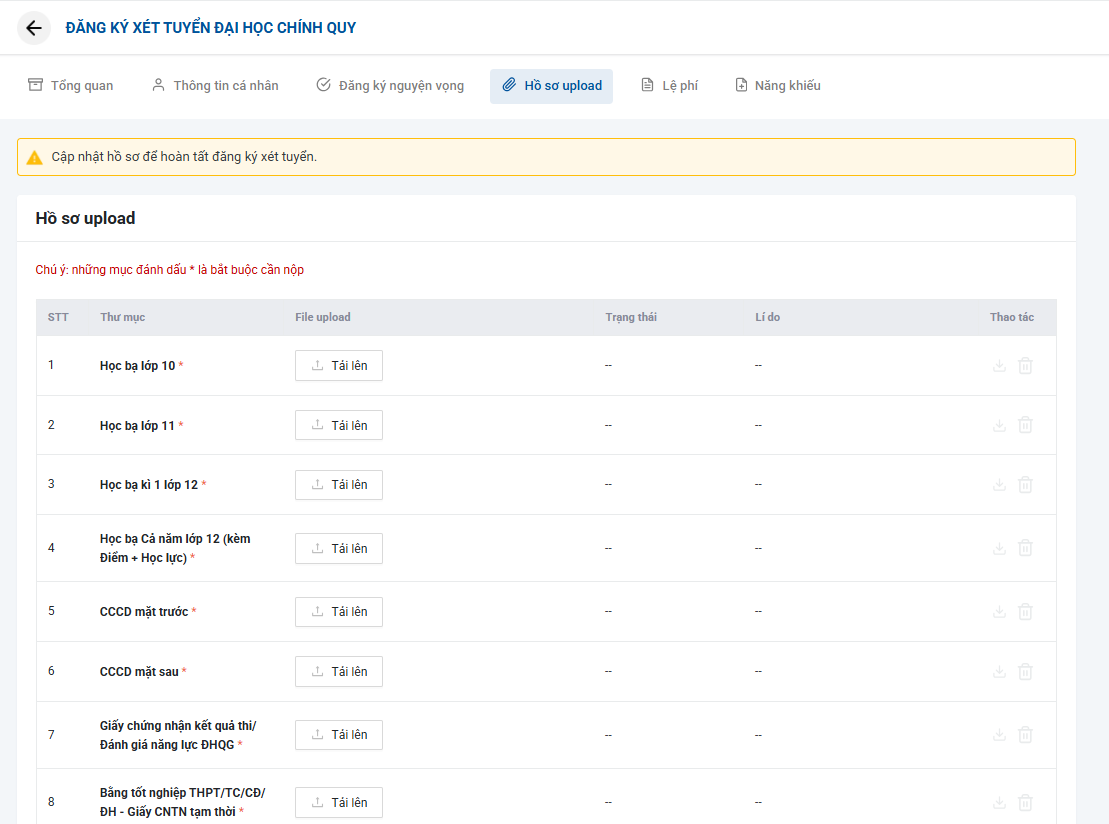Open the Lệ phí tab

(x=669, y=86)
